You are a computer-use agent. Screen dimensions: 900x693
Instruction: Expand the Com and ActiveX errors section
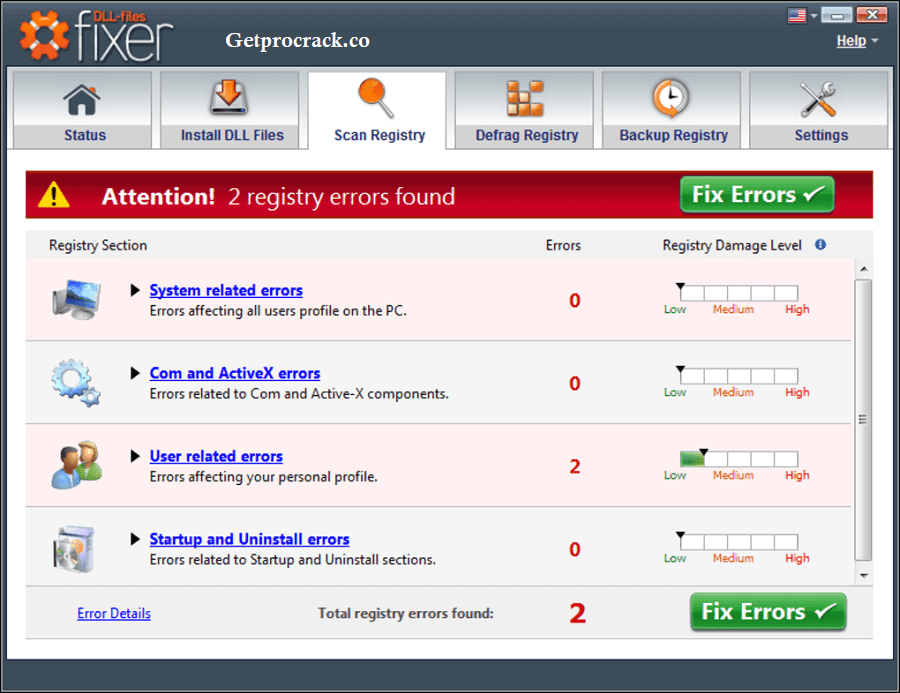[135, 373]
